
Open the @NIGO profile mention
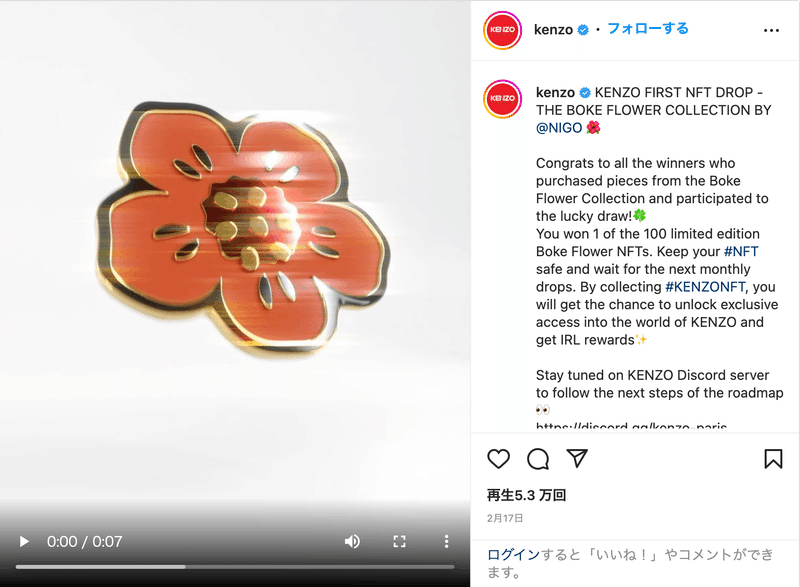coord(559,127)
